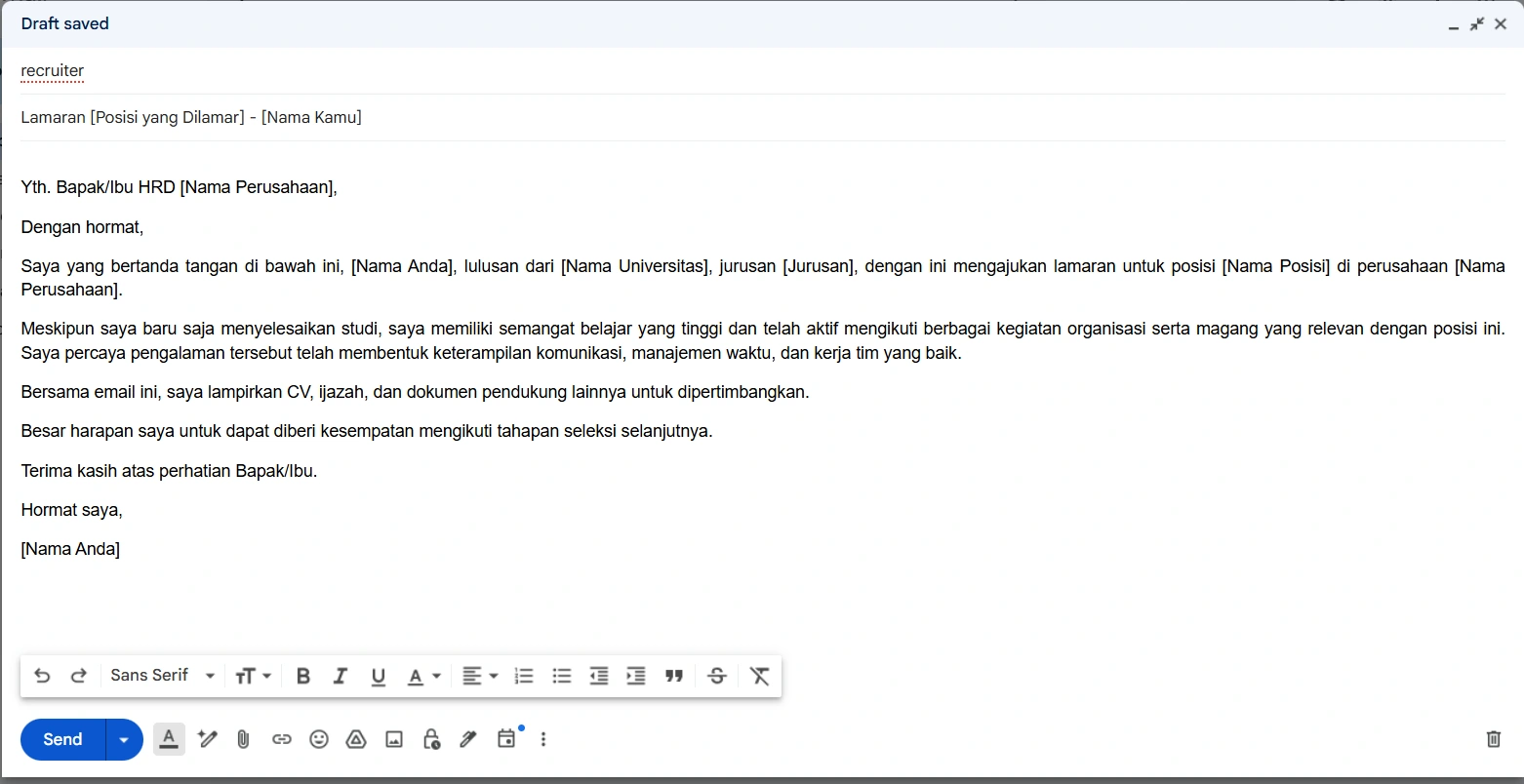Send the email
Viewport: 1524px width, 784px height.
[x=61, y=739]
